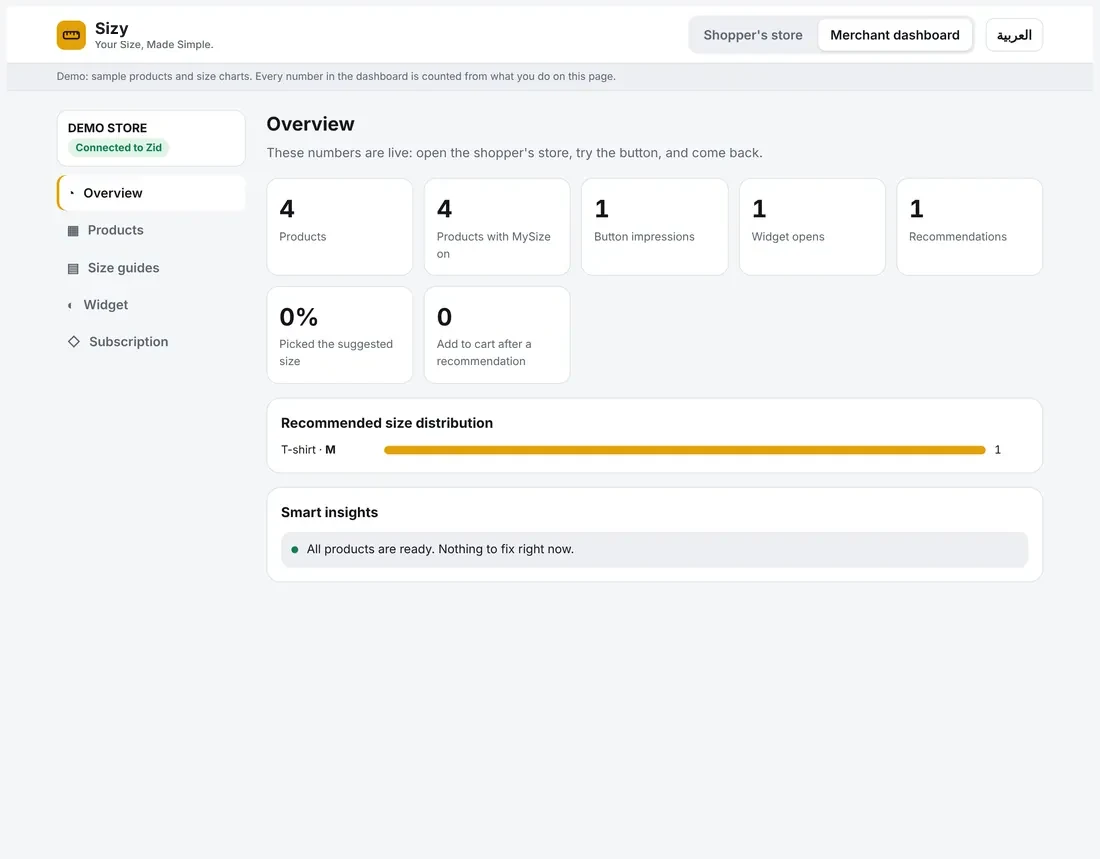Click the Products with MySize on card
This screenshot has width=1100, height=859.
(497, 227)
